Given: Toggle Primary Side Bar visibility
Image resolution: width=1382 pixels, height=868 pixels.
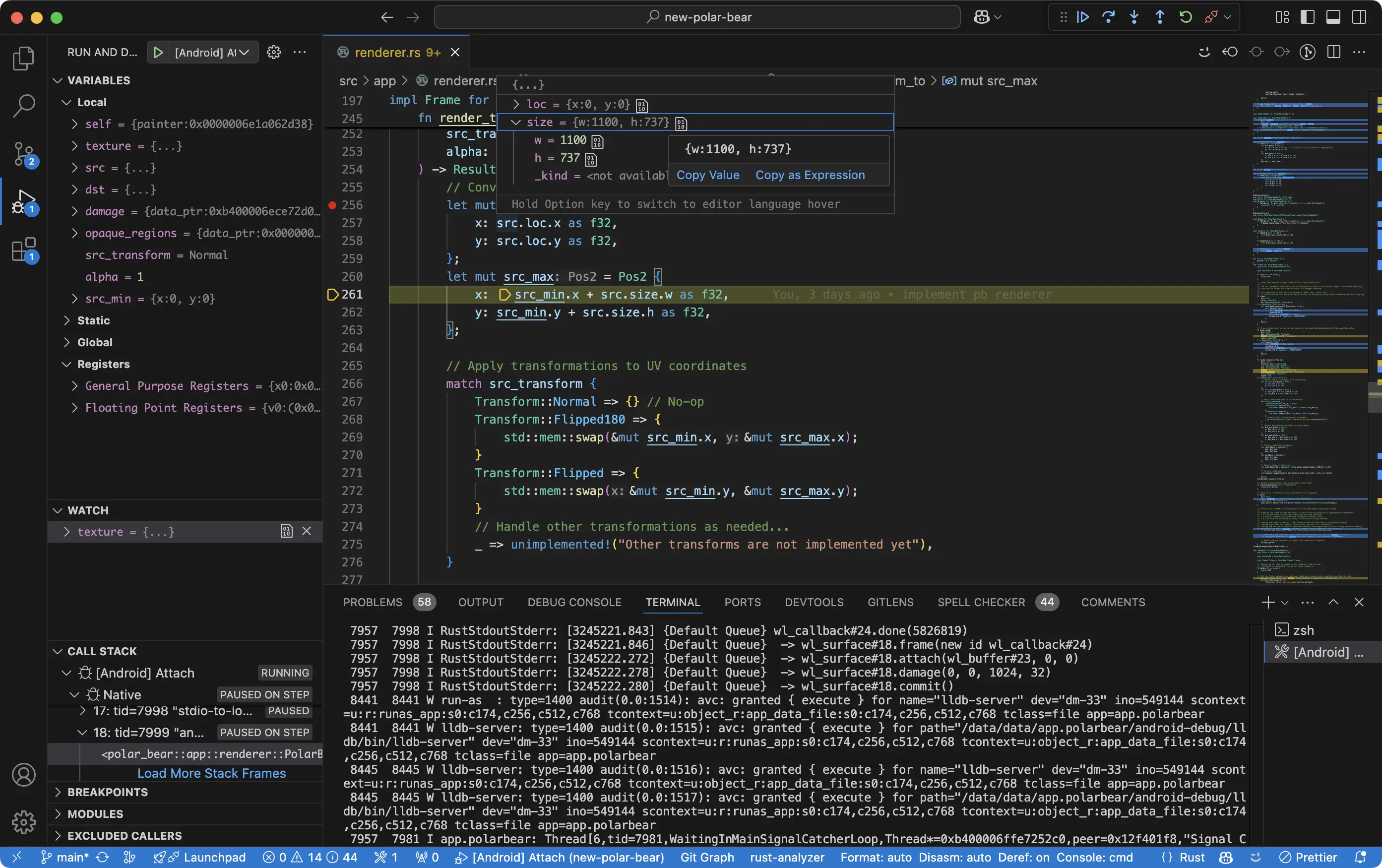Looking at the screenshot, I should point(1308,17).
